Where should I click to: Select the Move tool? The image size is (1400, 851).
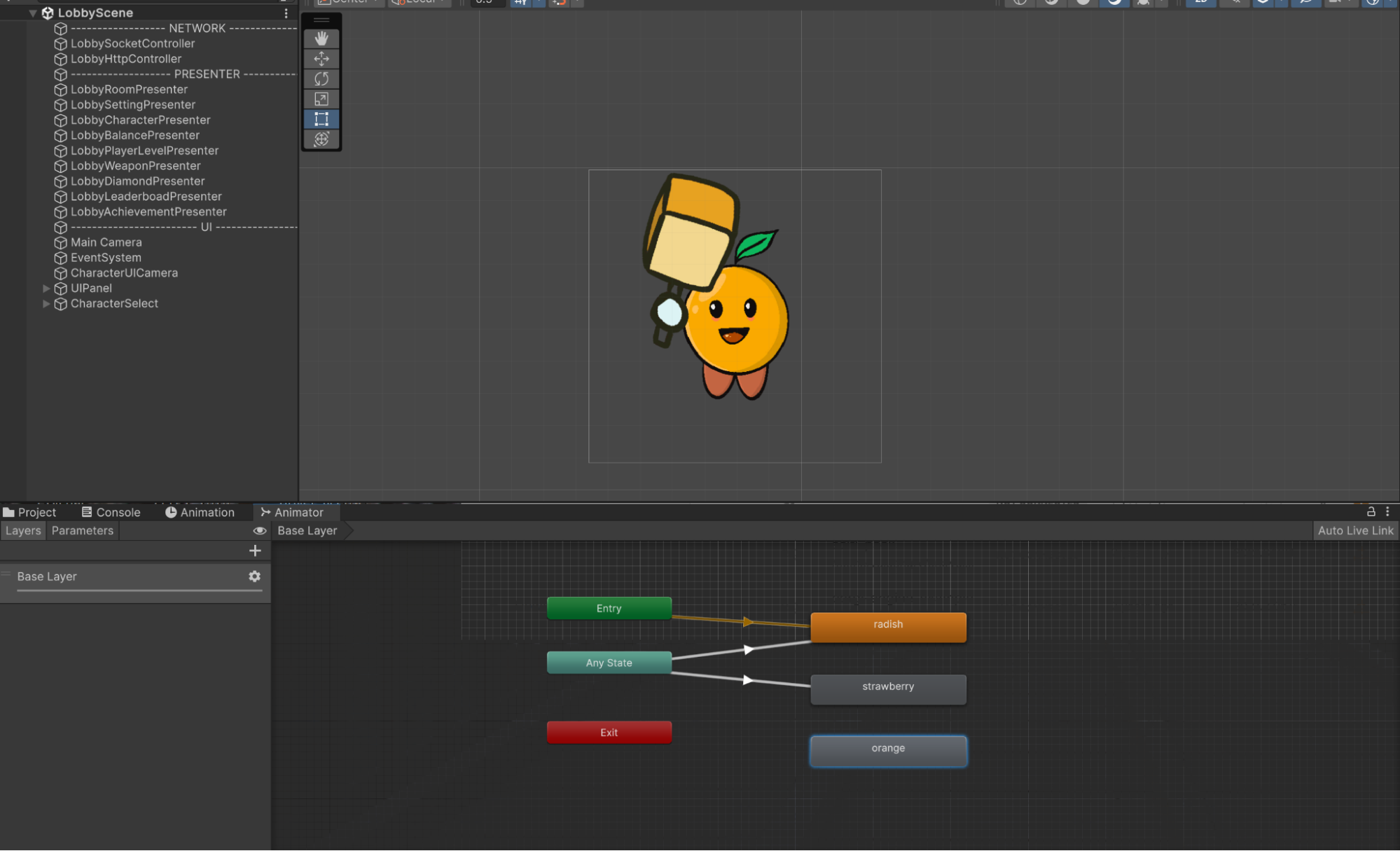click(321, 59)
